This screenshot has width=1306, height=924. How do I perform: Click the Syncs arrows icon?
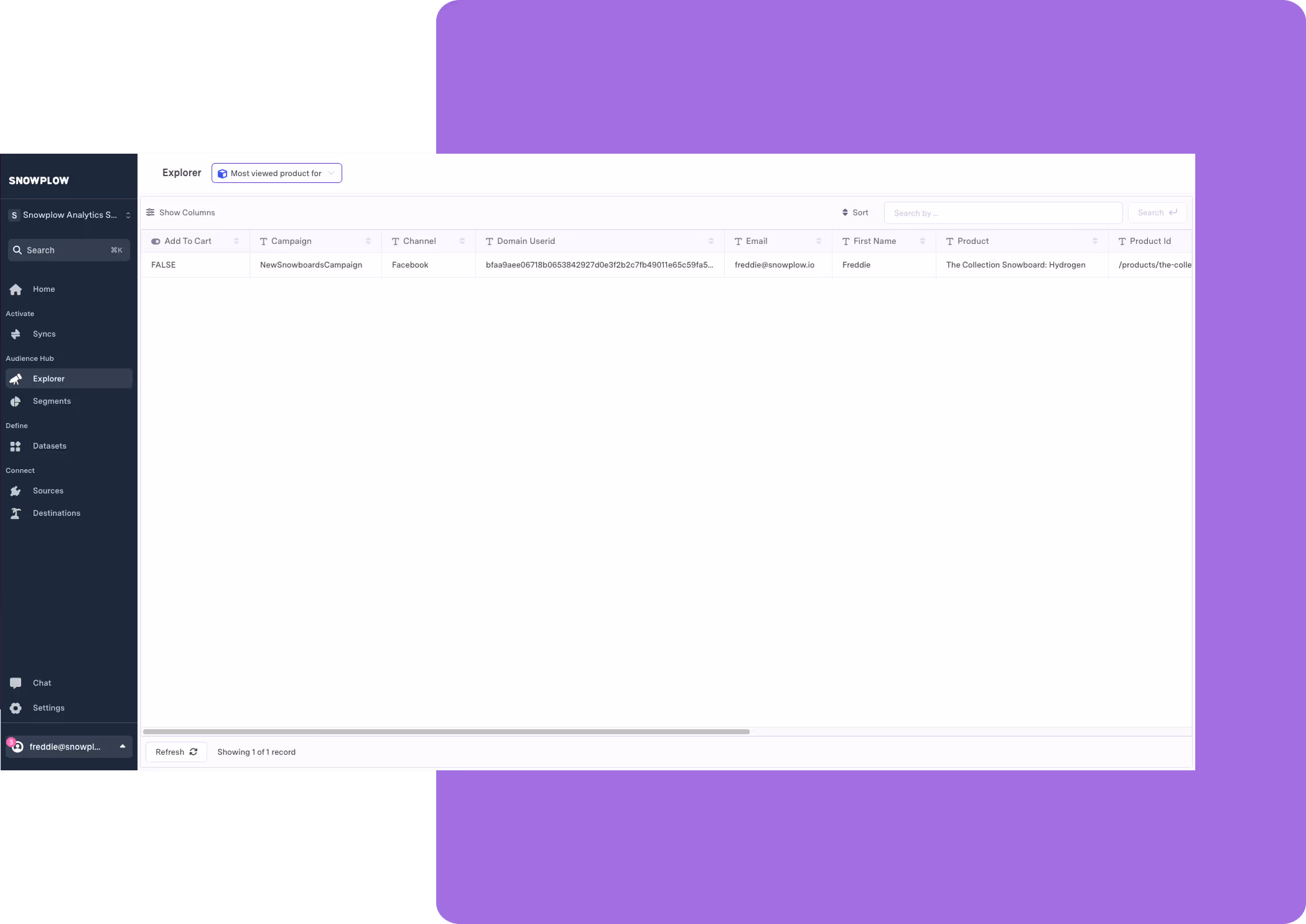[16, 334]
